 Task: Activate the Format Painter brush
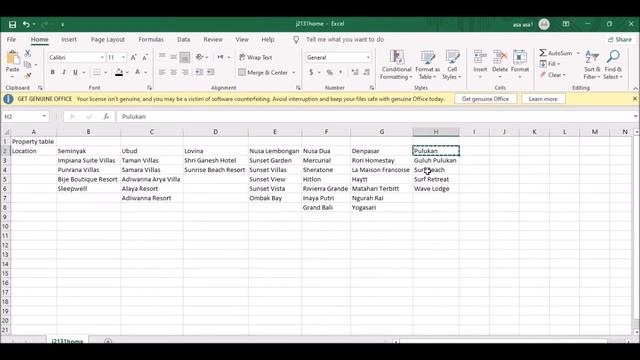tap(27, 76)
